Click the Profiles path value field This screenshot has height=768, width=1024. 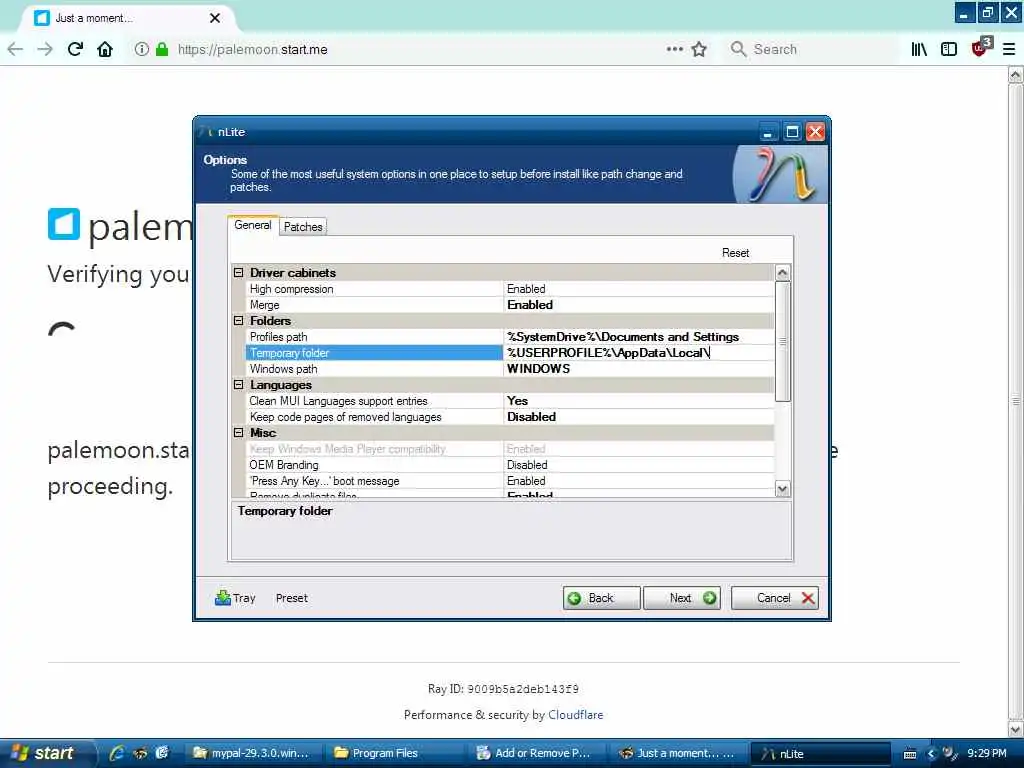pos(639,337)
